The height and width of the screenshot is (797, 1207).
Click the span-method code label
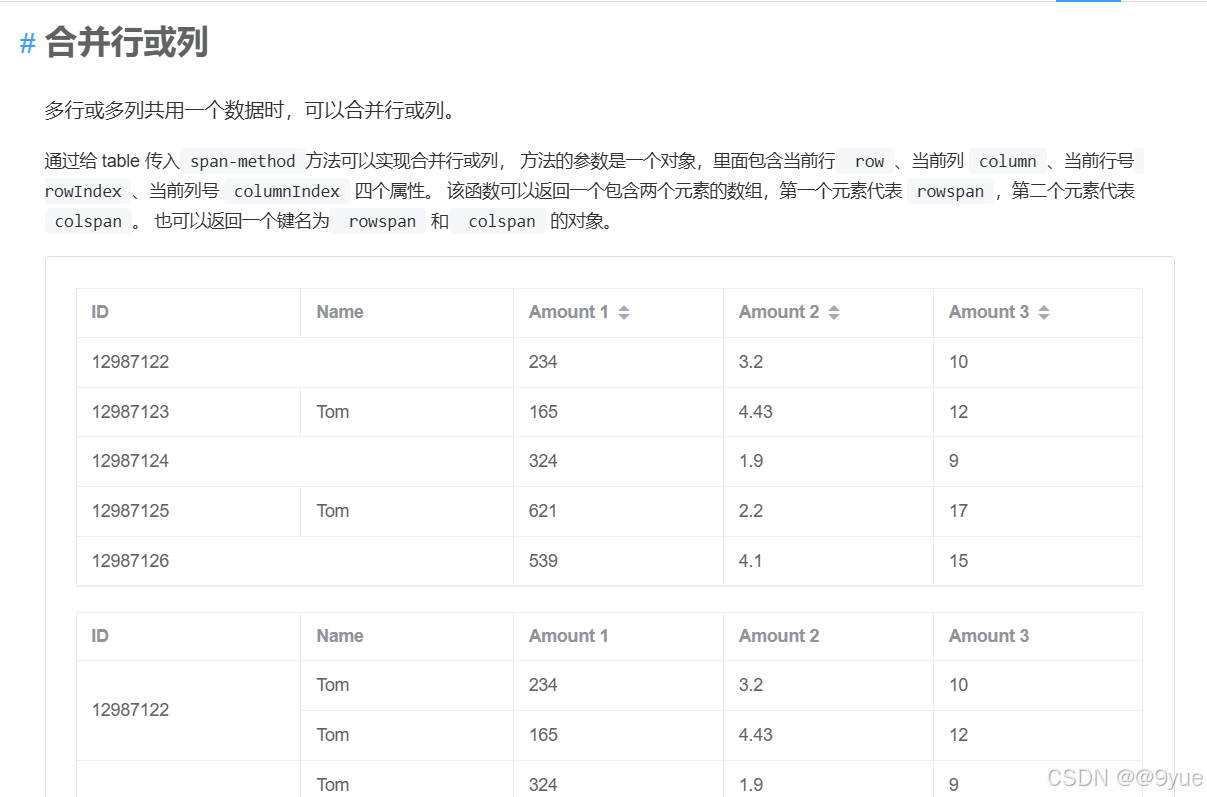click(243, 161)
